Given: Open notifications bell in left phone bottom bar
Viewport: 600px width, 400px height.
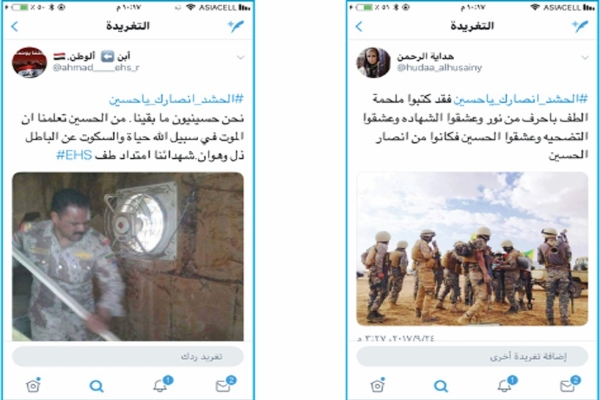Looking at the screenshot, I should coord(162,384).
